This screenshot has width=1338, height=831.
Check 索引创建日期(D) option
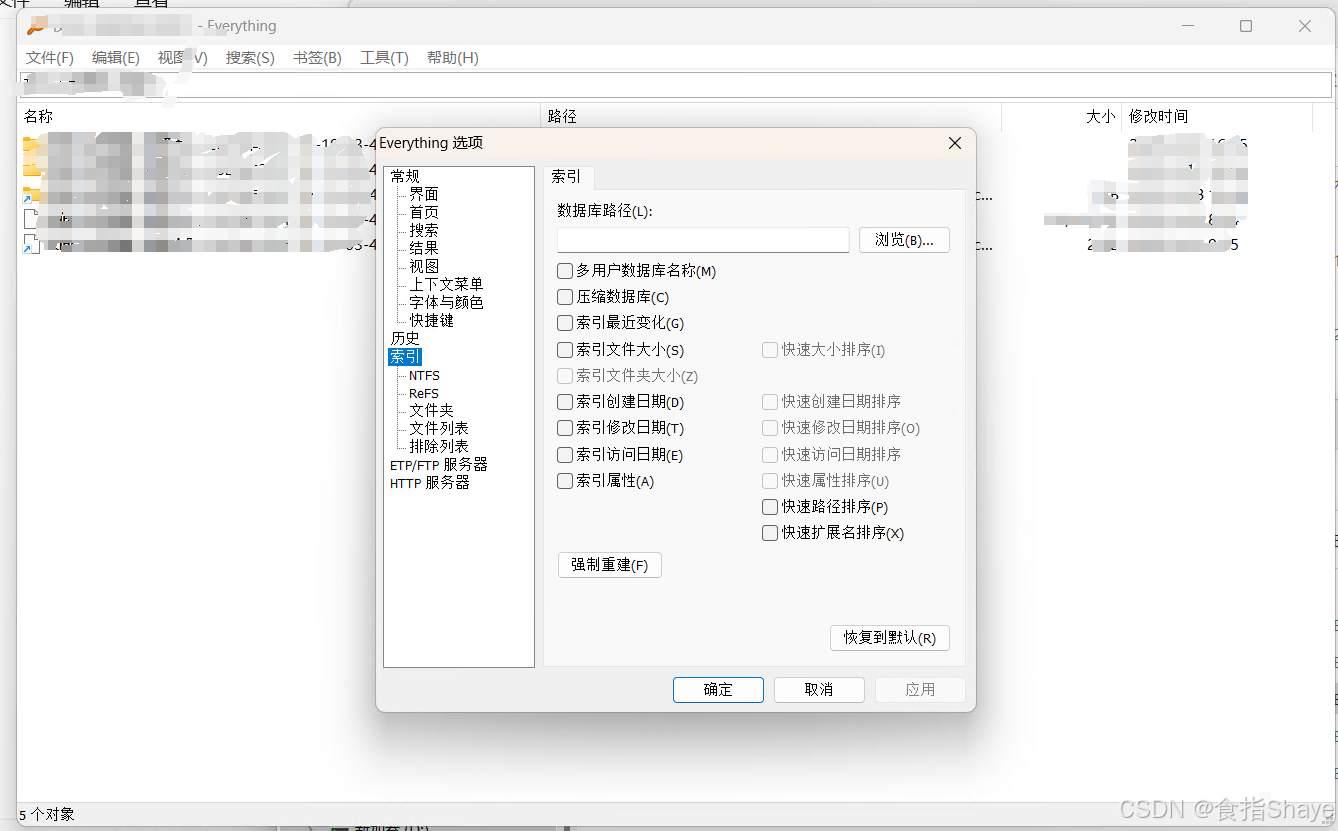click(620, 402)
